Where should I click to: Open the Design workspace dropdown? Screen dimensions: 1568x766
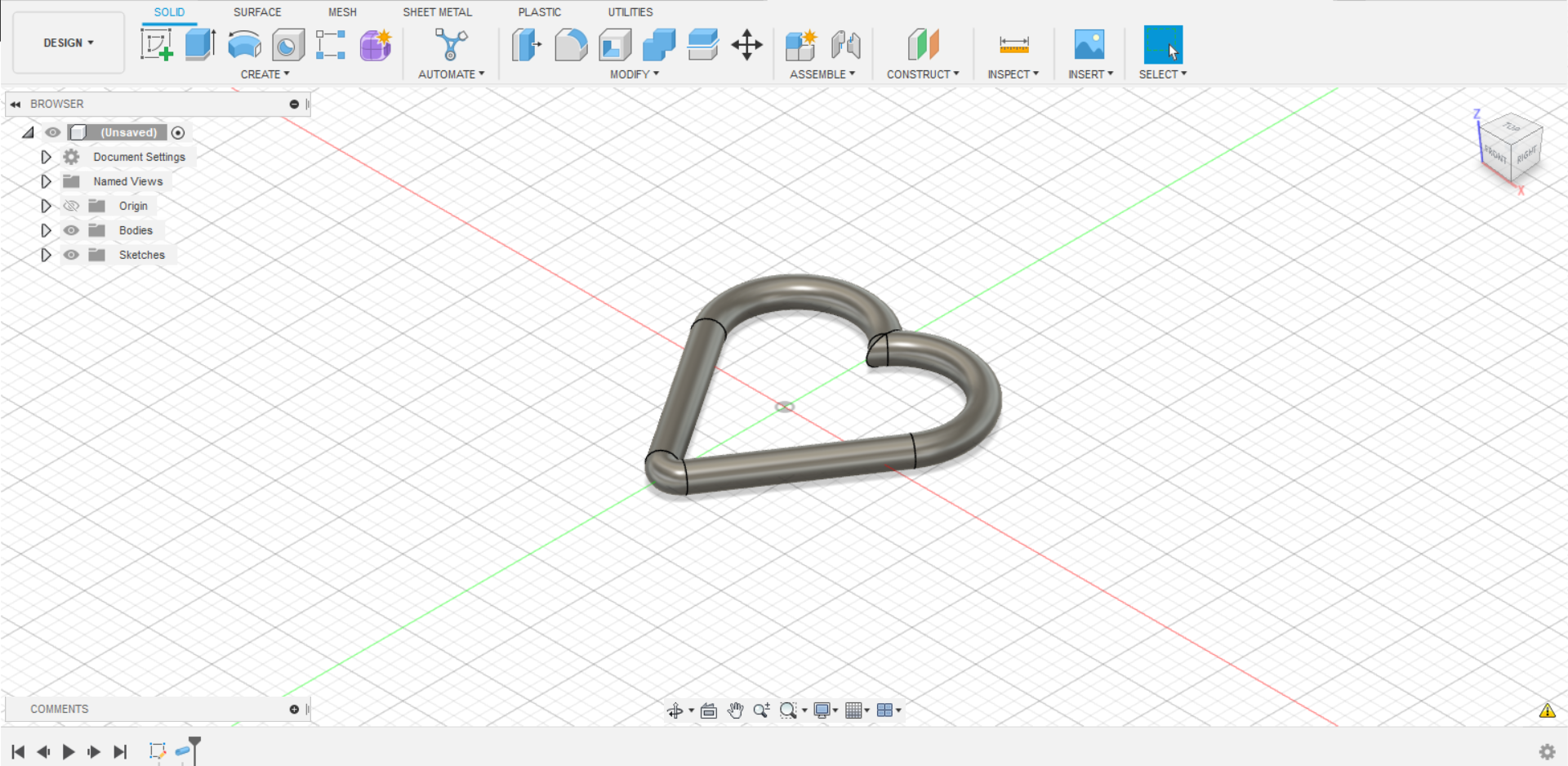(x=69, y=42)
